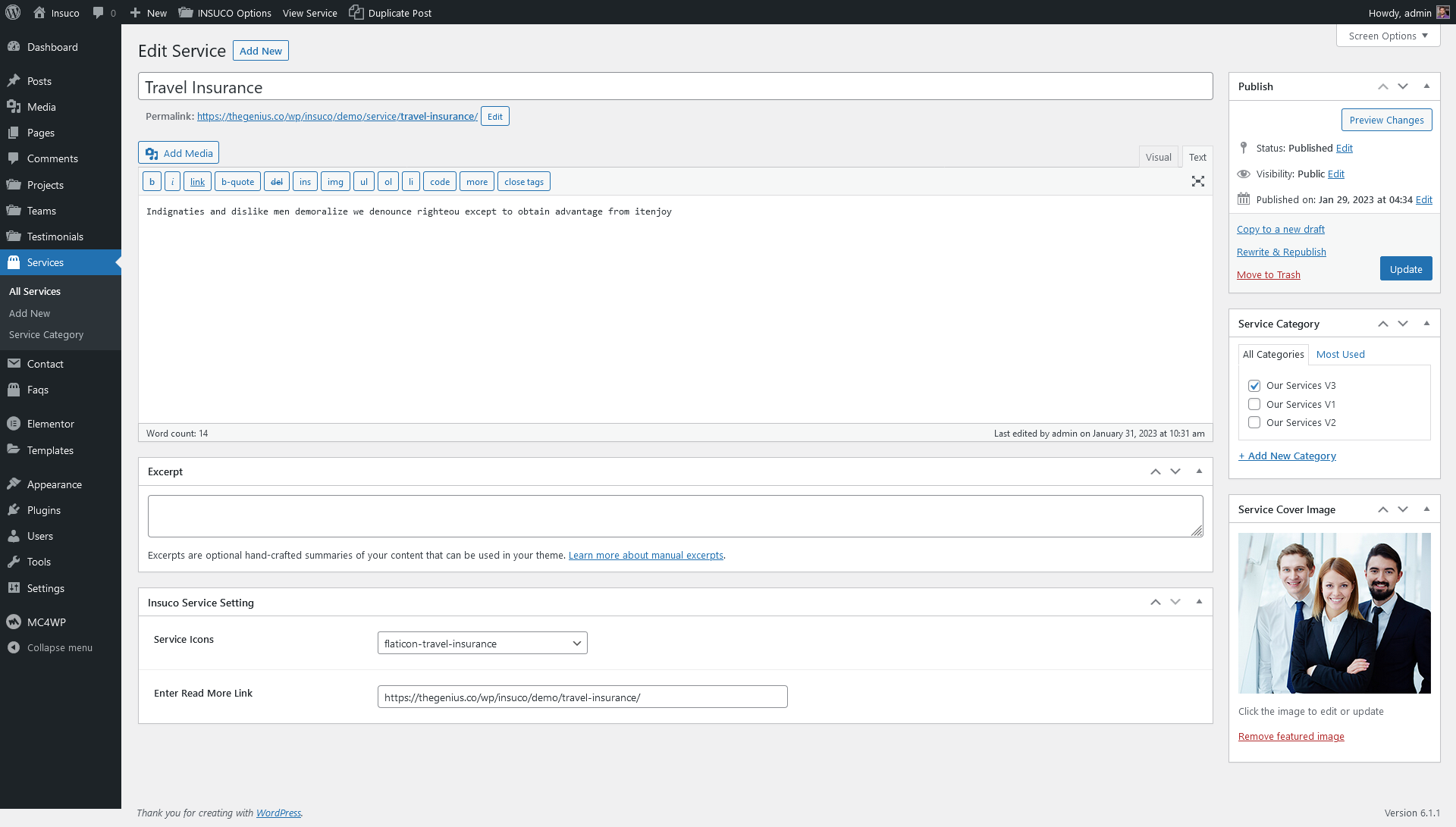This screenshot has height=827, width=1456.
Task: Collapse the admin menu
Action: point(59,648)
